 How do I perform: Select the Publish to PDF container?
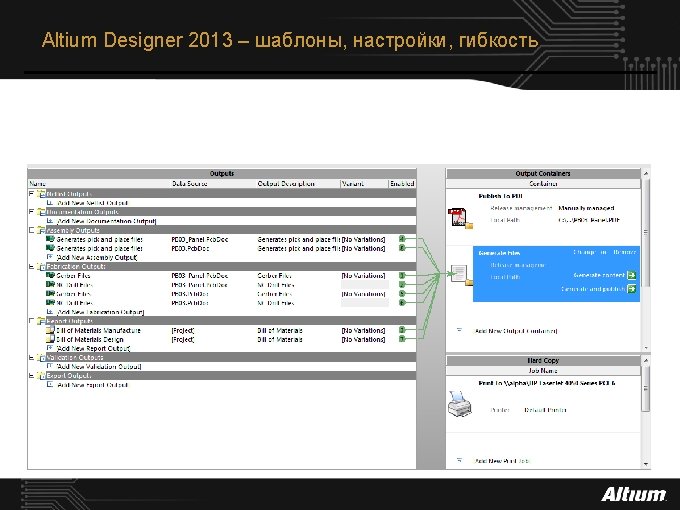pyautogui.click(x=543, y=217)
